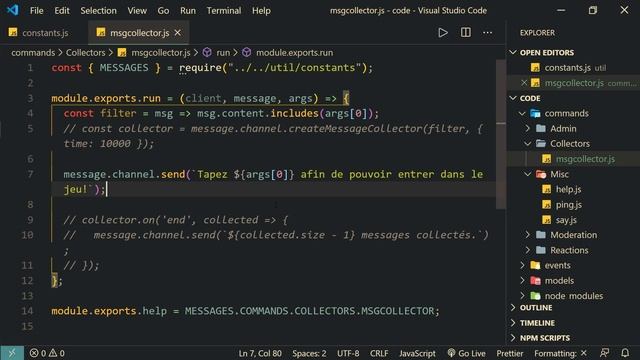Click the run breadcrumb symbol
The image size is (640, 360).
click(223, 53)
